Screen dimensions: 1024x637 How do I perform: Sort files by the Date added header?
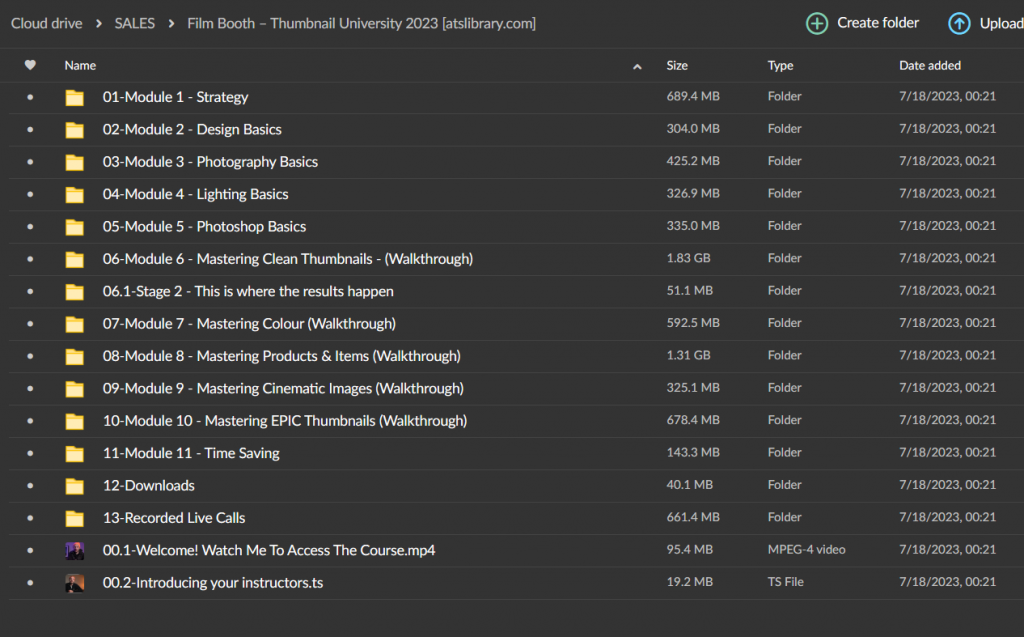click(929, 65)
